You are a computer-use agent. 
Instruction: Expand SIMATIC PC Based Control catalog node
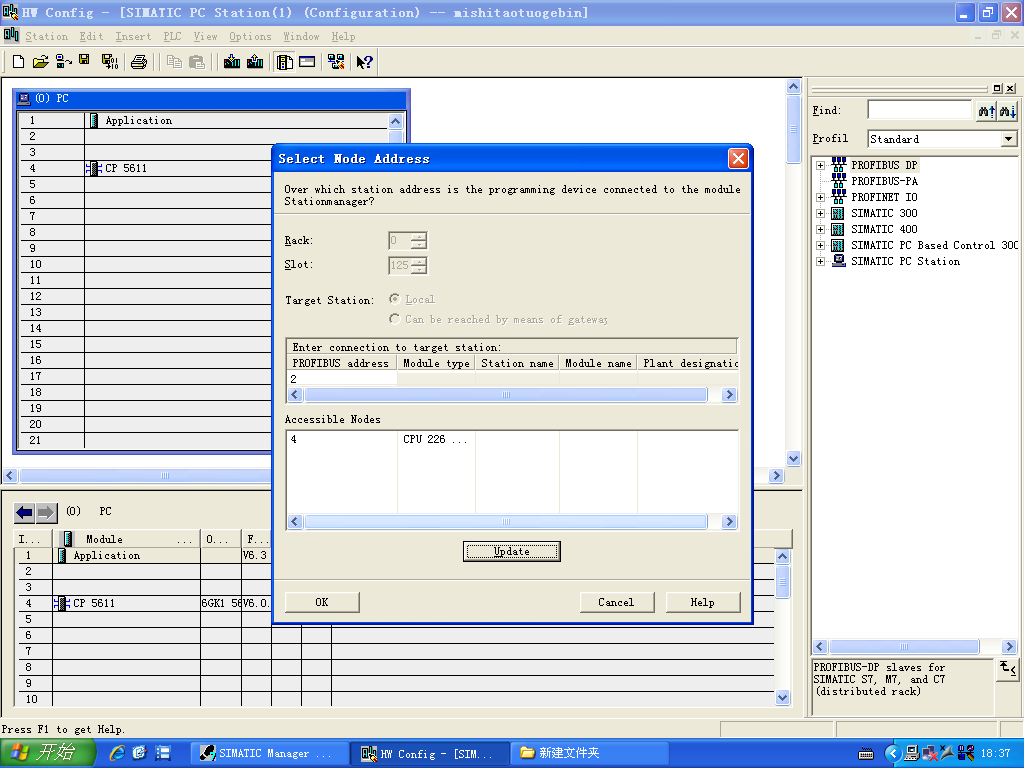(x=820, y=246)
